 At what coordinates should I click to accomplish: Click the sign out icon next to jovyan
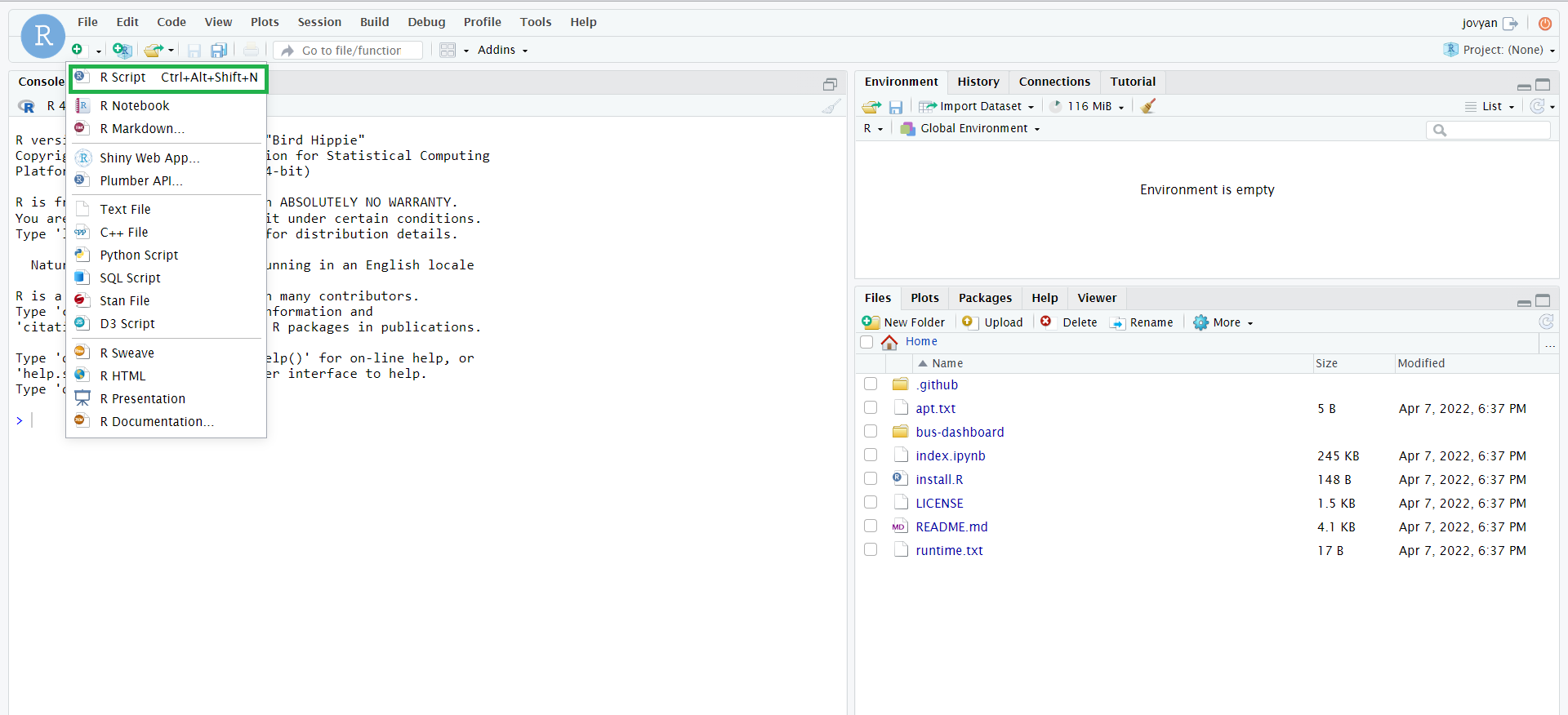[1510, 24]
